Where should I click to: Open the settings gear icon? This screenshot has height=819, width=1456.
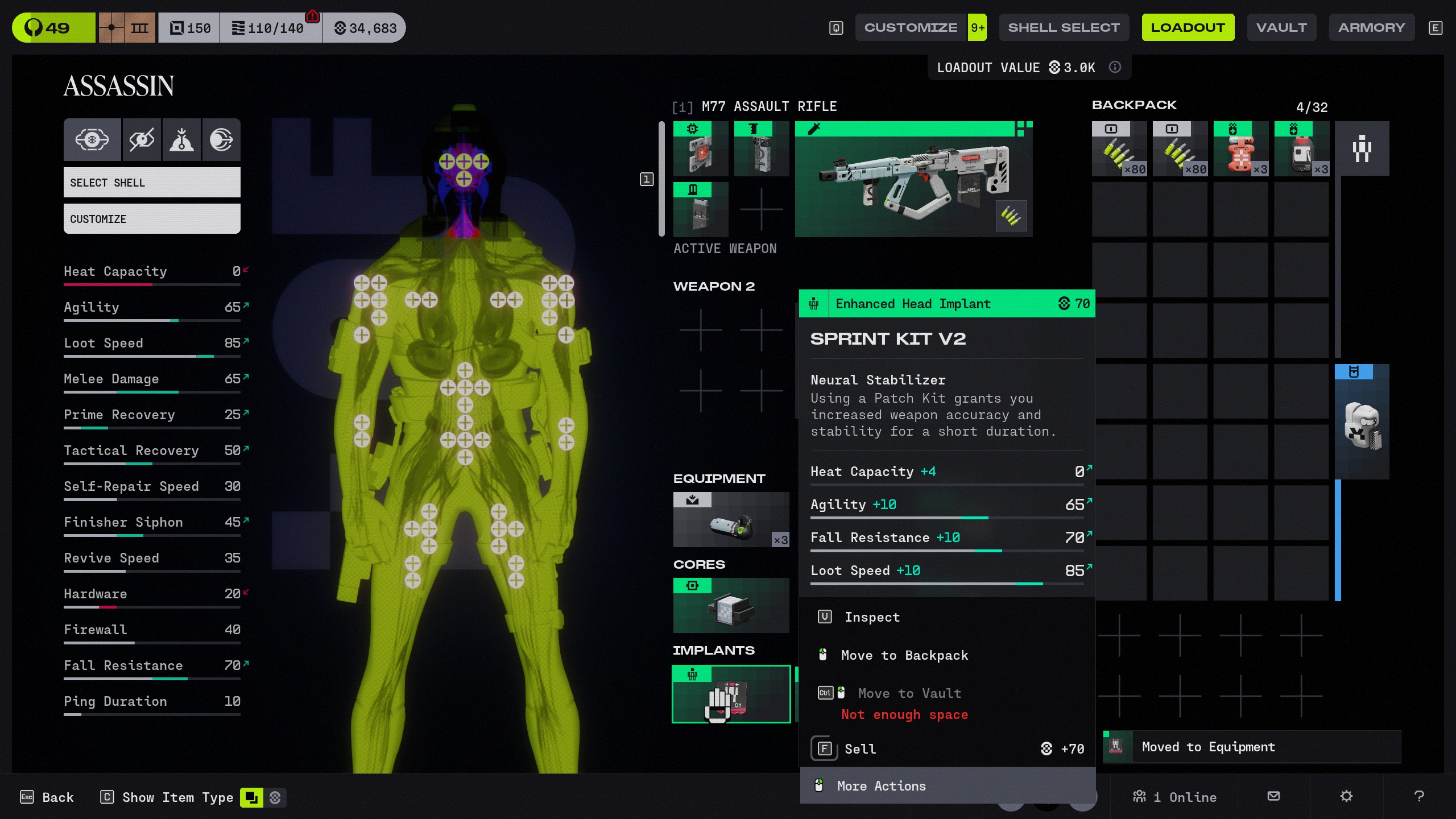[1346, 796]
